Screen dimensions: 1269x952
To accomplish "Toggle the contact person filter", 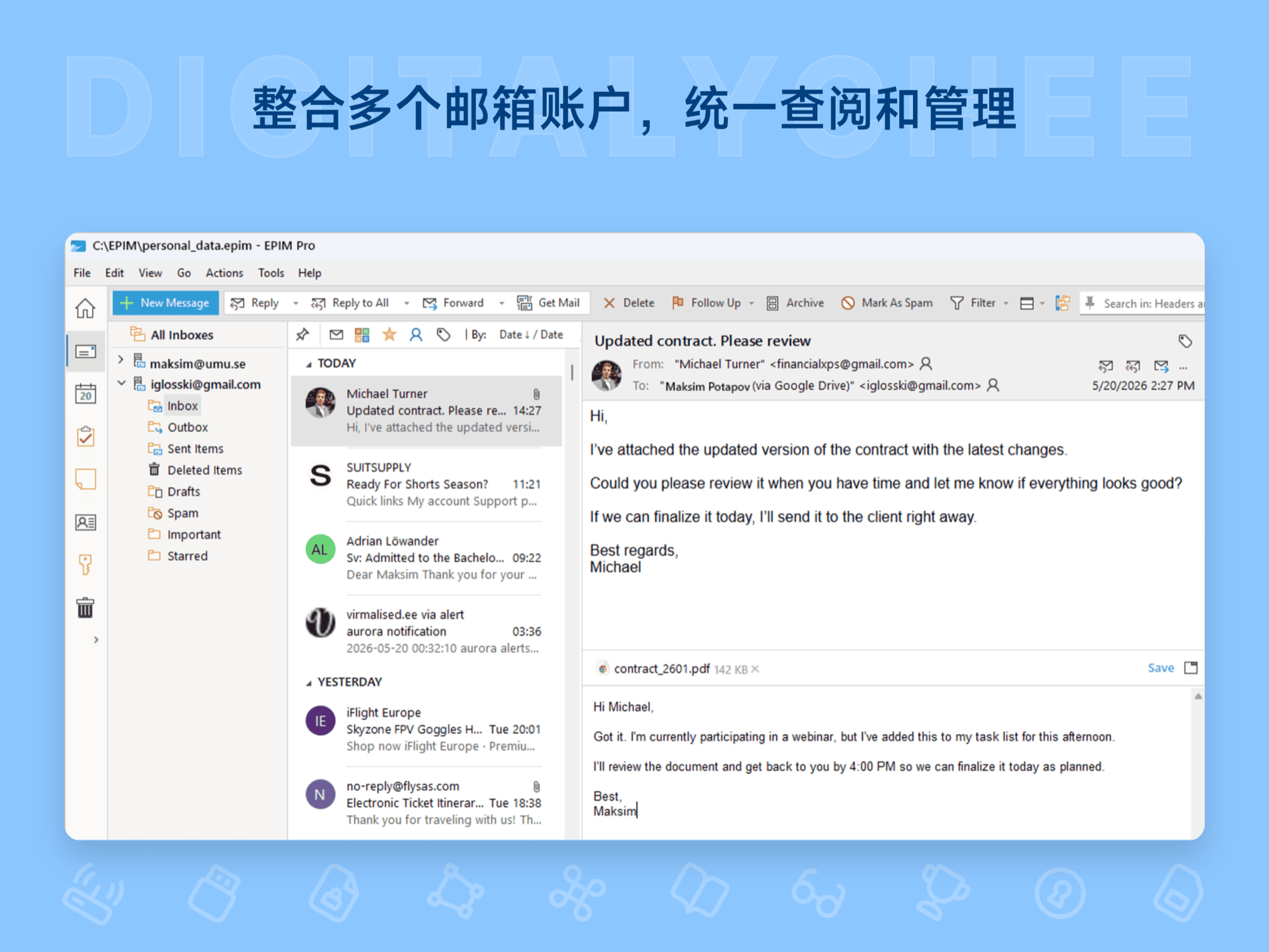I will (416, 334).
